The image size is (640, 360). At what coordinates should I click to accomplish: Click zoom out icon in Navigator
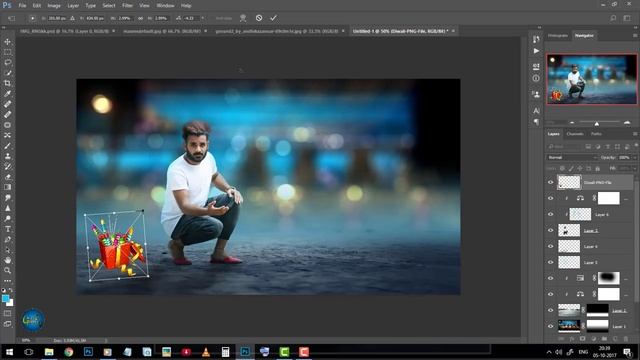(x=572, y=122)
